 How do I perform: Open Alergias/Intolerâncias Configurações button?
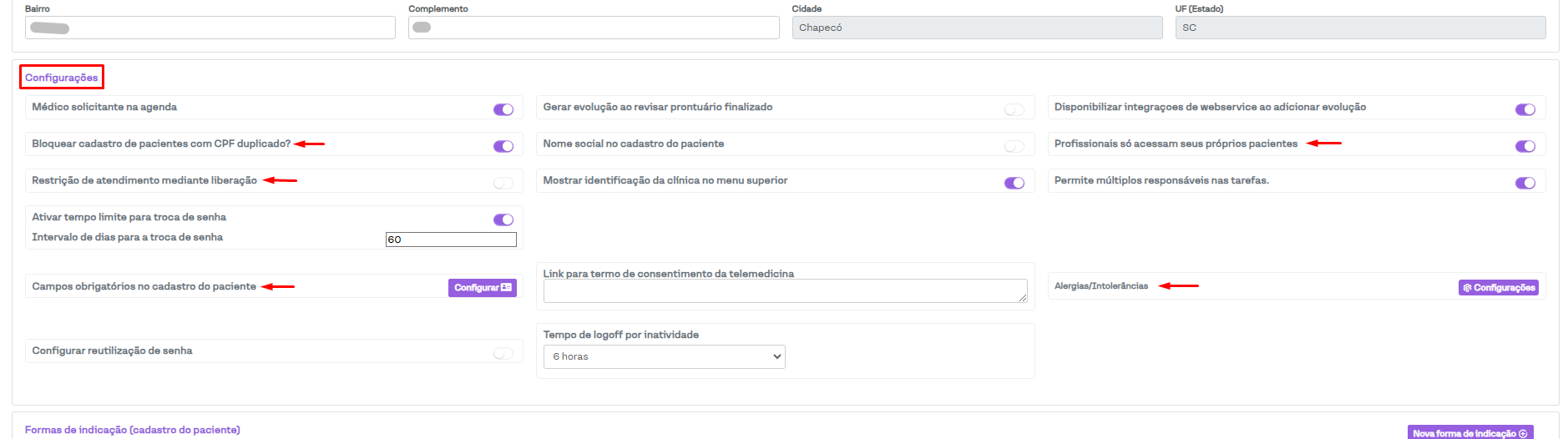click(x=1498, y=287)
